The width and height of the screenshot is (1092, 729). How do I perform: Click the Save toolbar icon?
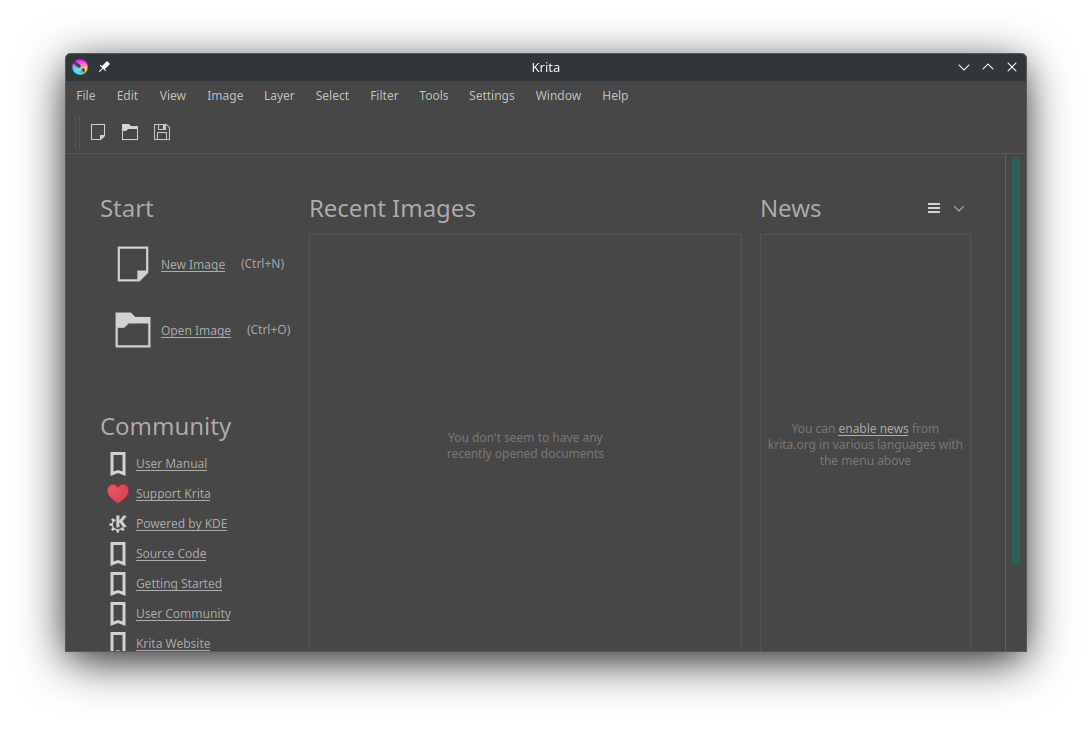point(162,132)
